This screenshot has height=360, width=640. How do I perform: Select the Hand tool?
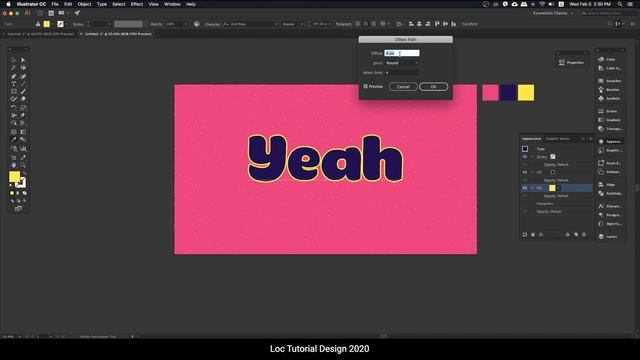click(13, 165)
